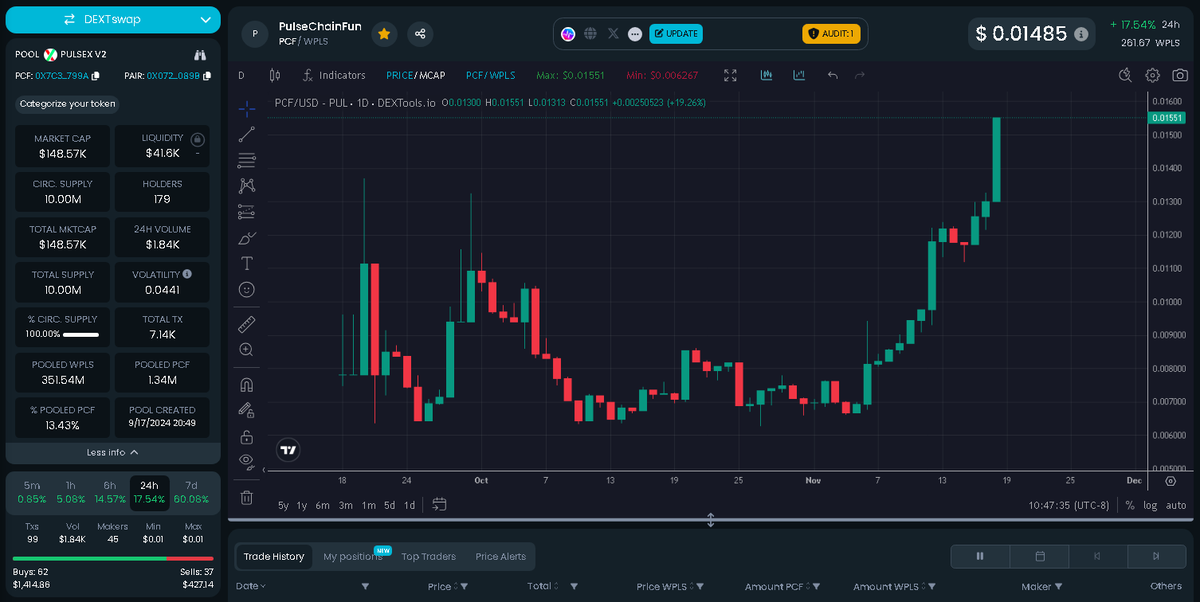The height and width of the screenshot is (602, 1200).
Task: Set chart range to 3m
Action: pyautogui.click(x=346, y=505)
